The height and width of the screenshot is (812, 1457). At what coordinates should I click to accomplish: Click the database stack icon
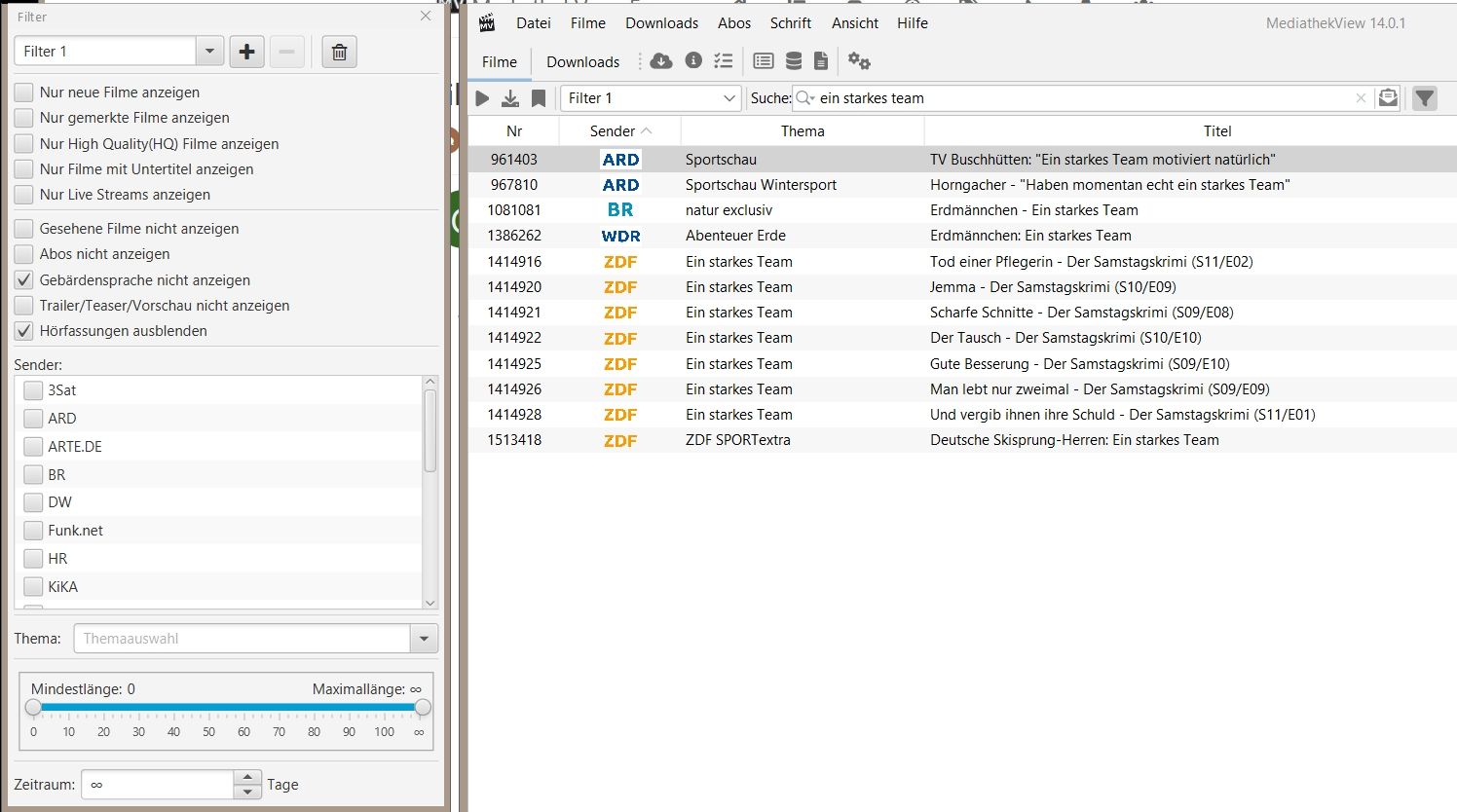click(794, 61)
